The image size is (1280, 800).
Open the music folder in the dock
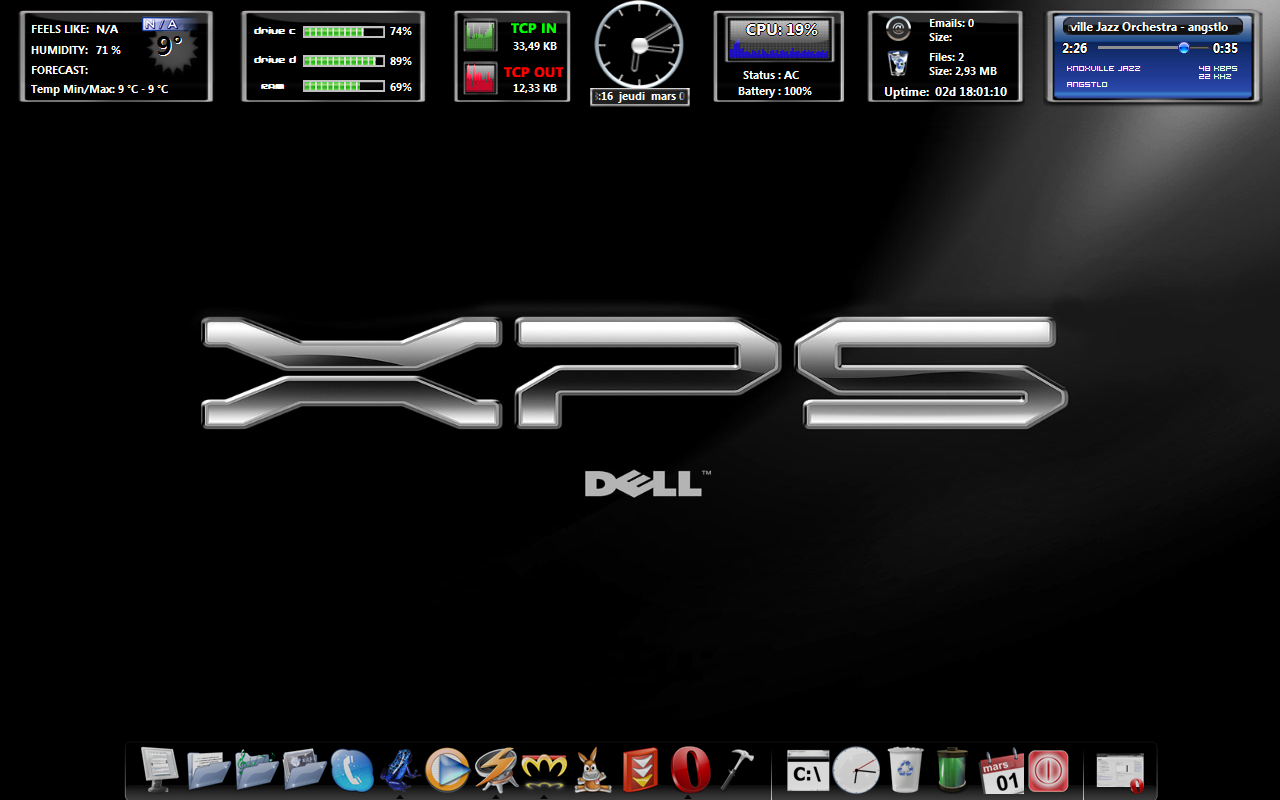coord(257,770)
